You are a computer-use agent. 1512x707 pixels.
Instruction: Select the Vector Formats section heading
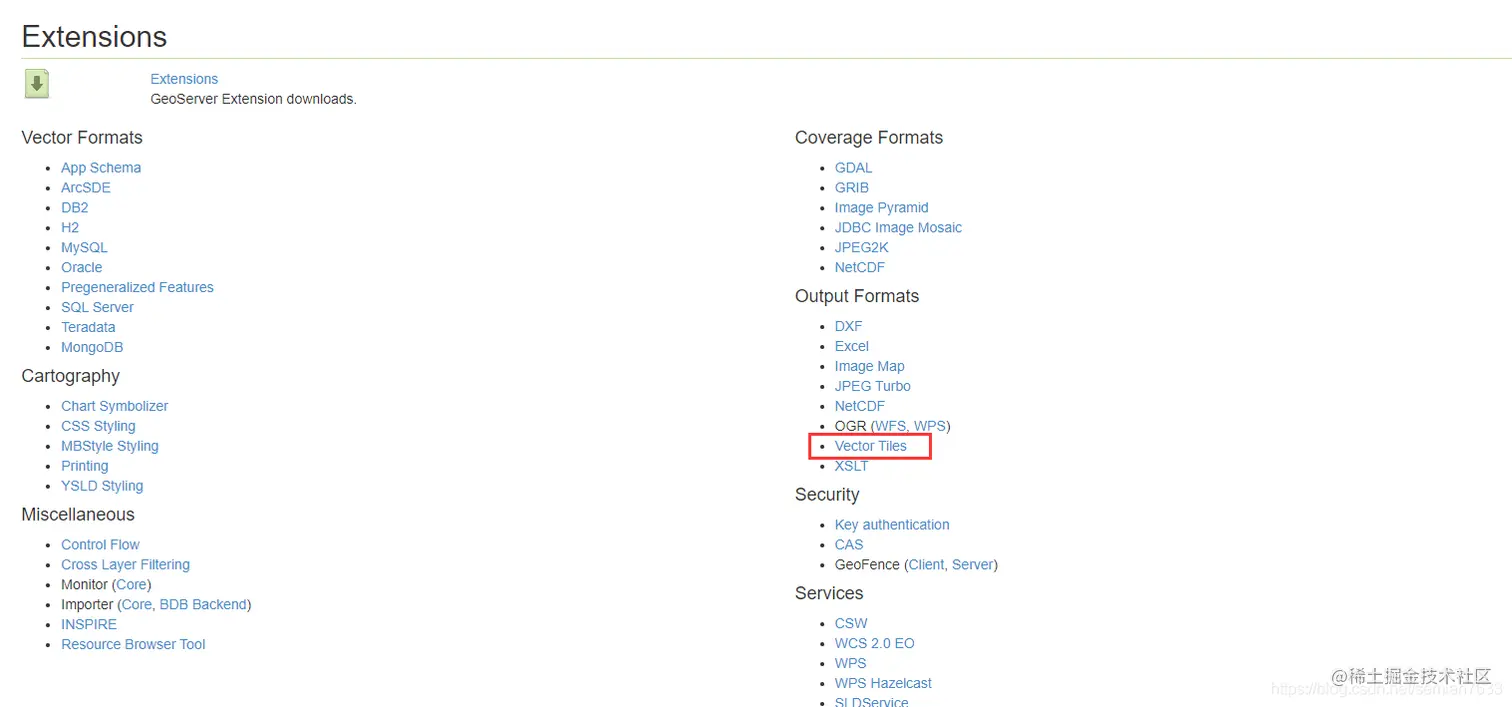coord(82,138)
